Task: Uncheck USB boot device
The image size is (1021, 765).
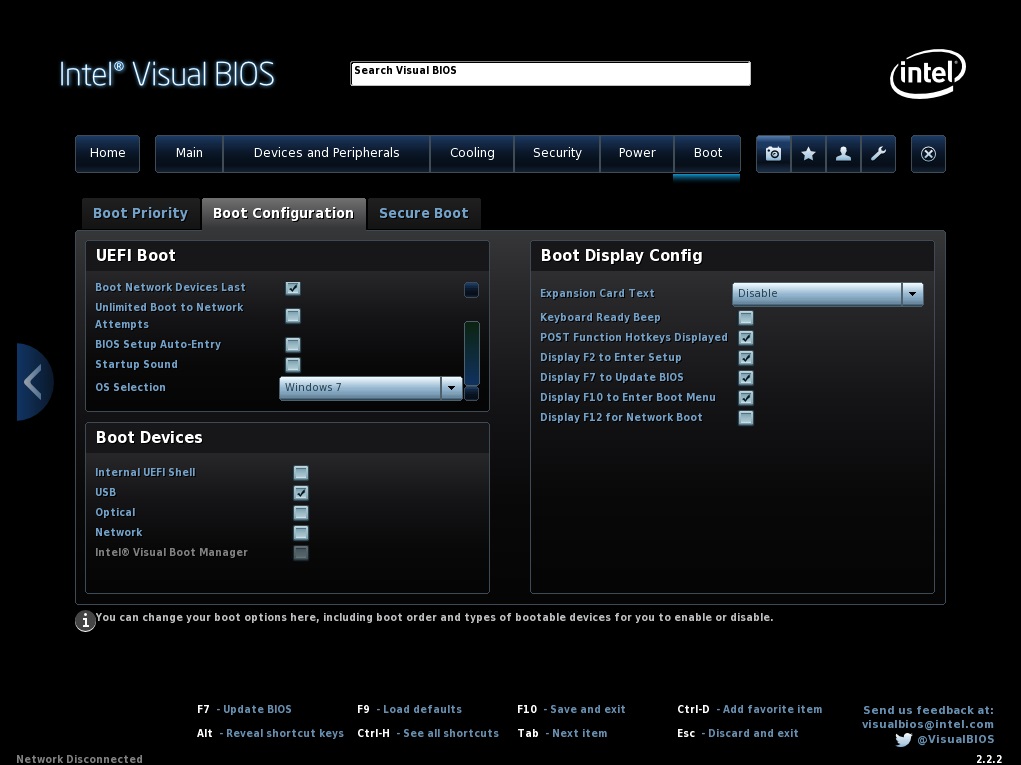Action: point(301,493)
